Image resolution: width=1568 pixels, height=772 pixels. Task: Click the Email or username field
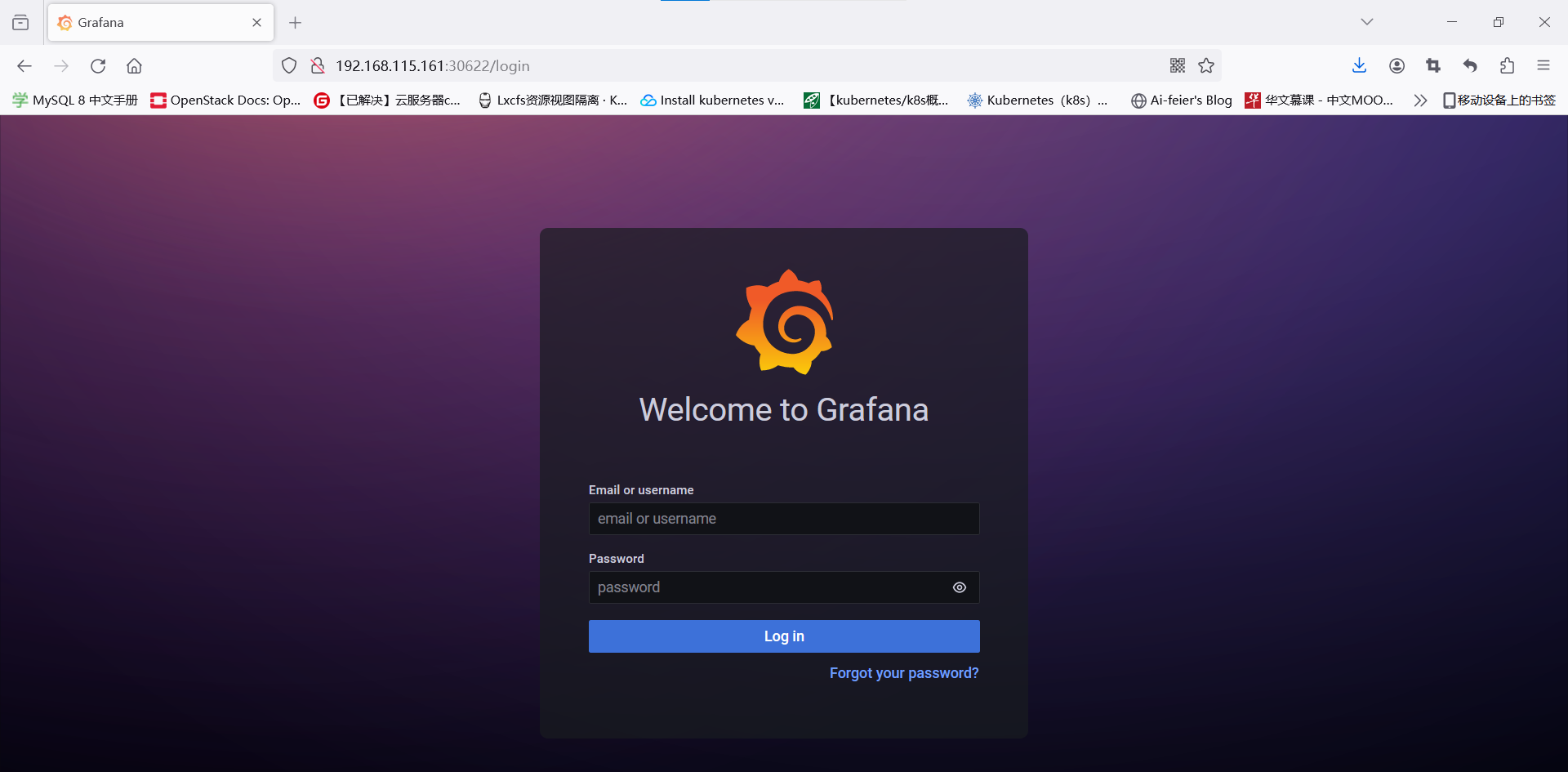[784, 519]
